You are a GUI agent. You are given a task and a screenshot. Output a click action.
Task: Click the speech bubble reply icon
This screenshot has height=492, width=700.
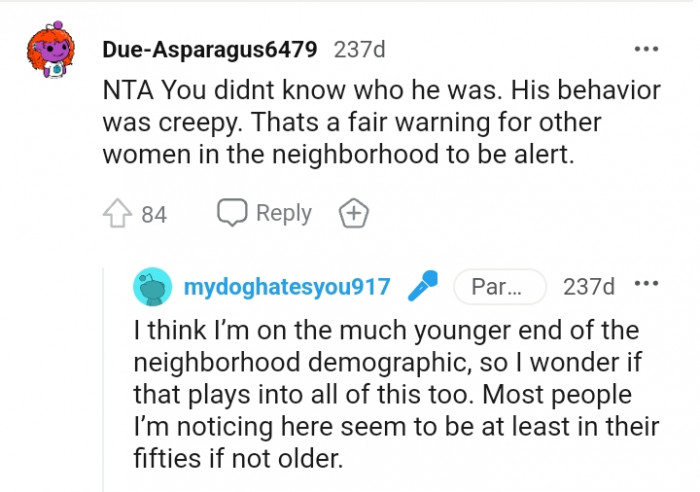(x=233, y=213)
